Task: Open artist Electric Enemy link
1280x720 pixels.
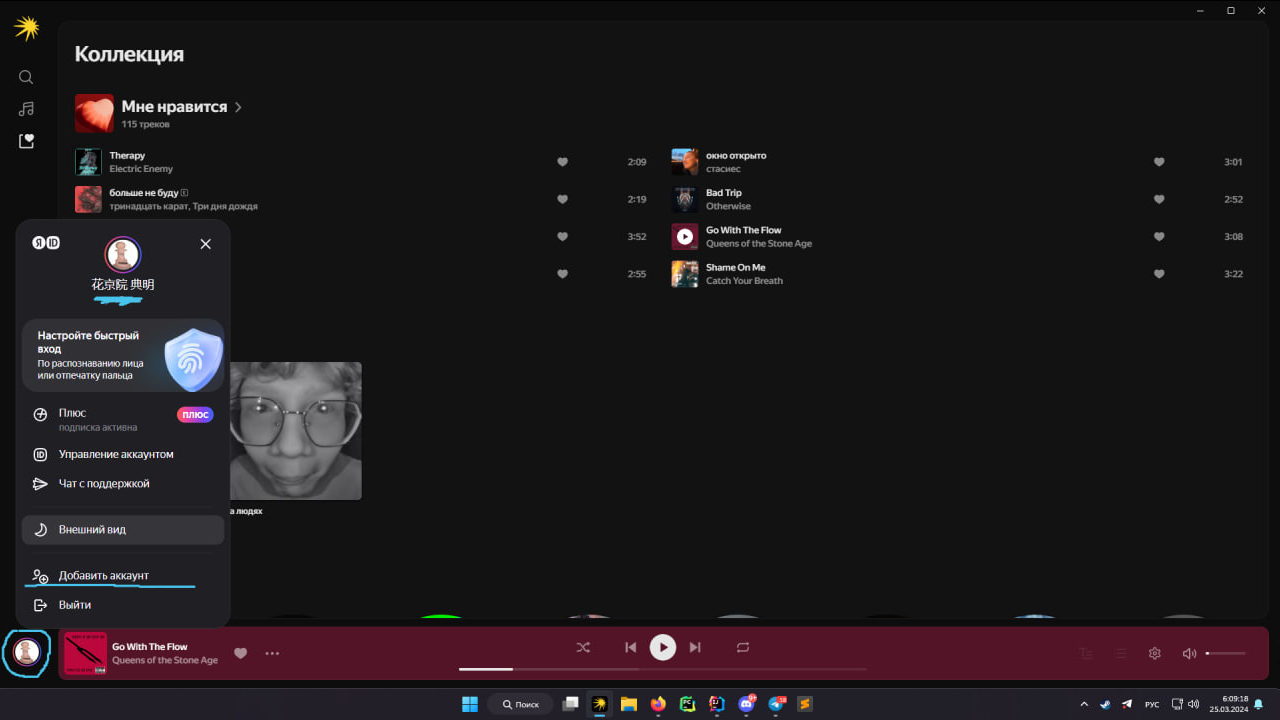Action: 141,169
